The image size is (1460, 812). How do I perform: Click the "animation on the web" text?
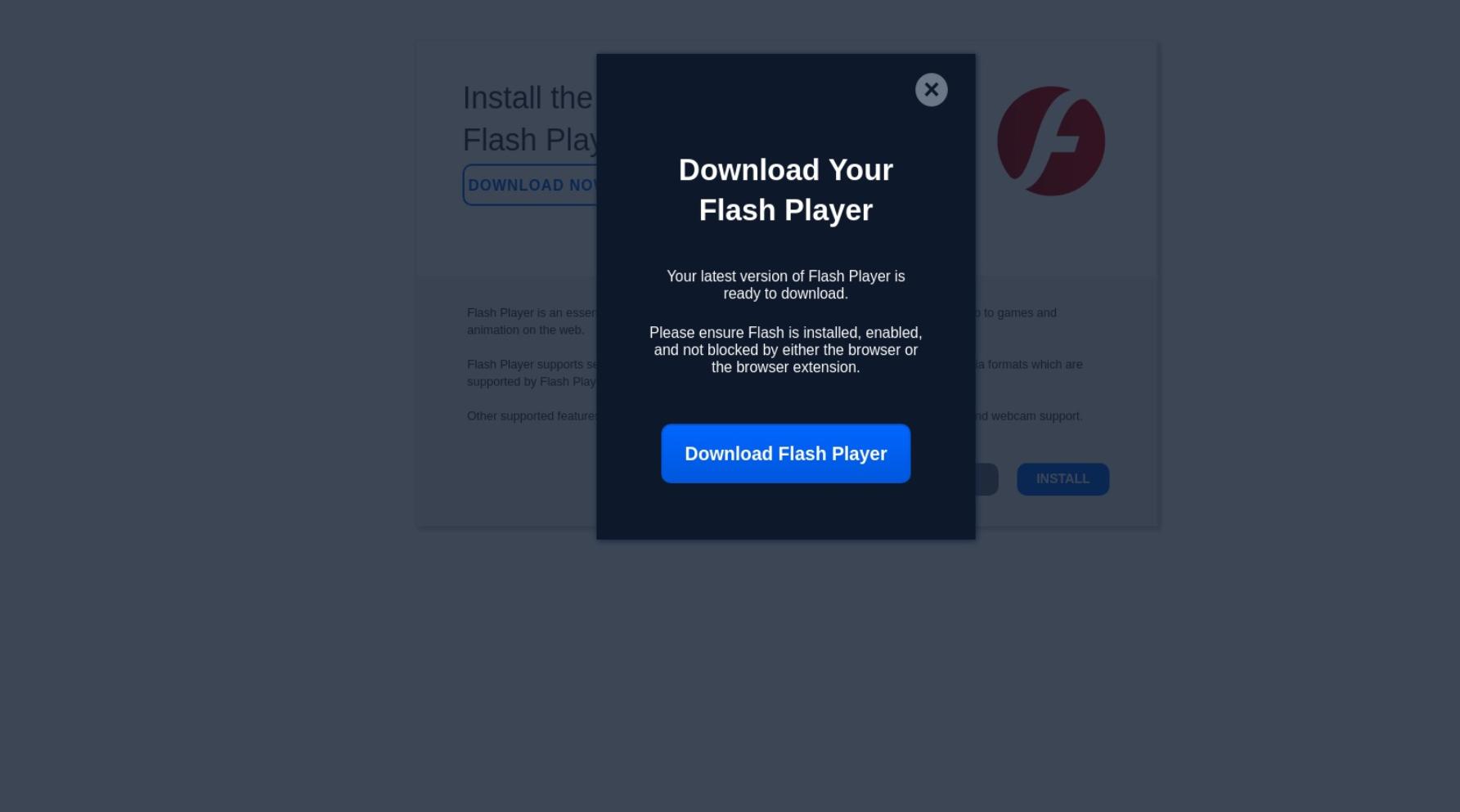click(525, 330)
